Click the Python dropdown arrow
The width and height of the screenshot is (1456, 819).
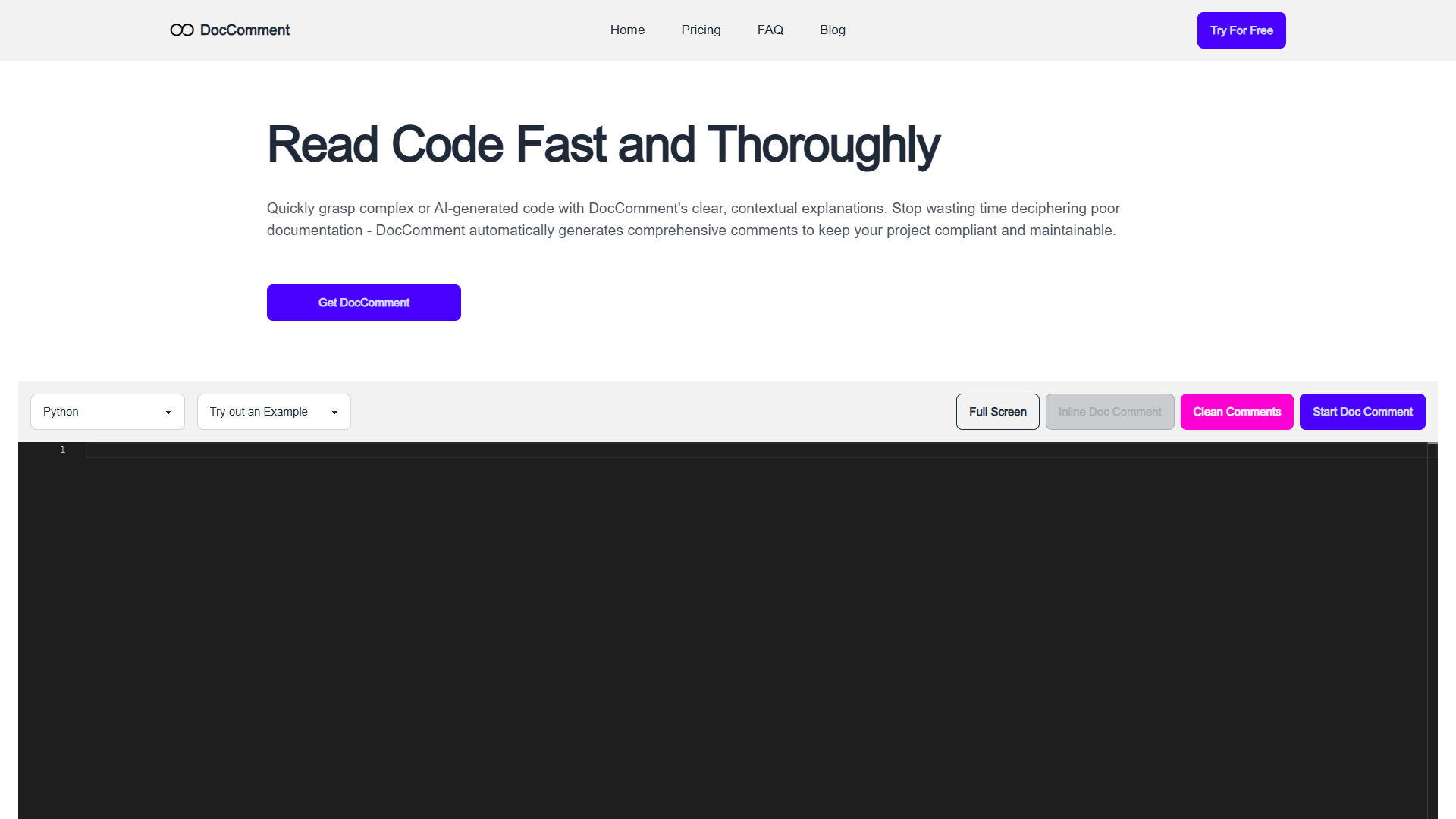click(x=168, y=413)
